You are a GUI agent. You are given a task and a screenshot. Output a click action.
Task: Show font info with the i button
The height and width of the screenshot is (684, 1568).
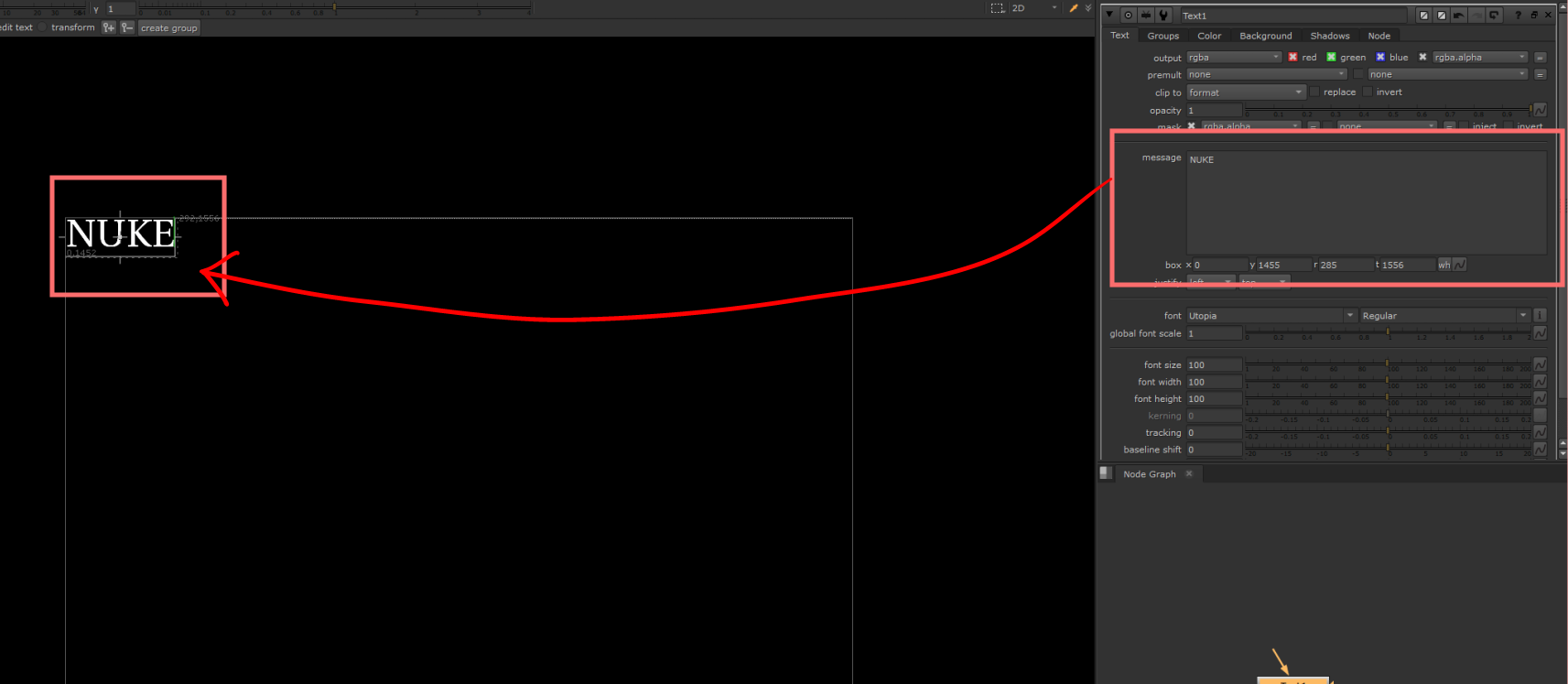pyautogui.click(x=1540, y=316)
